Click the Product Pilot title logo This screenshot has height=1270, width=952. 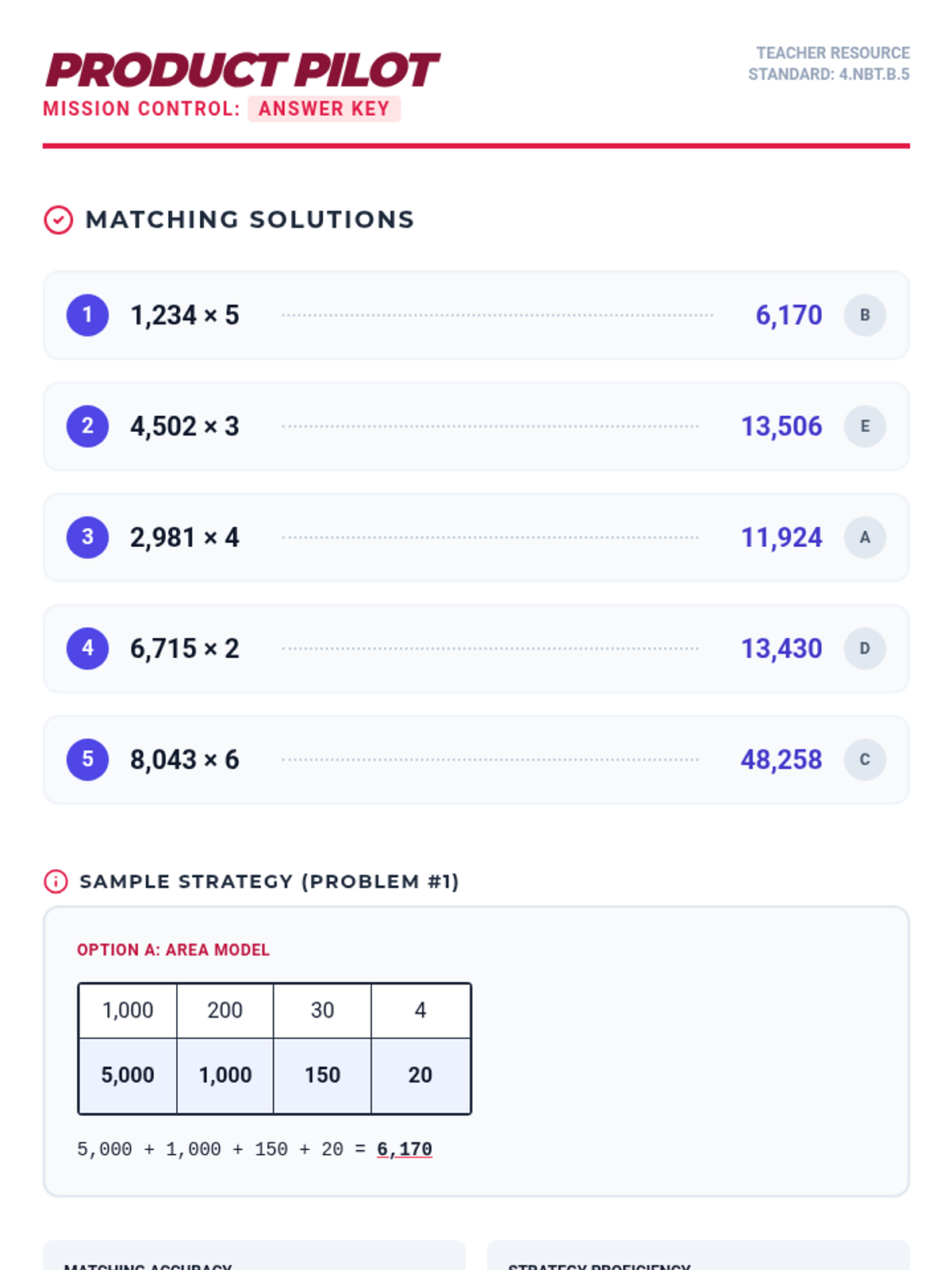242,70
